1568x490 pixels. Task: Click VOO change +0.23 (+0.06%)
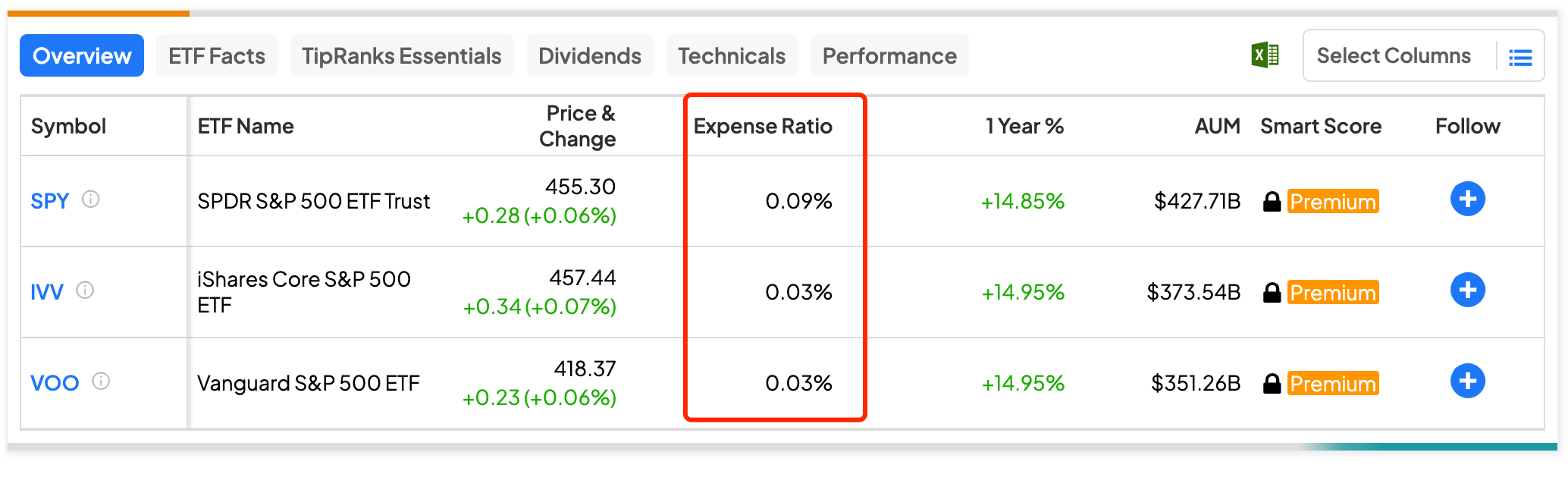click(539, 397)
